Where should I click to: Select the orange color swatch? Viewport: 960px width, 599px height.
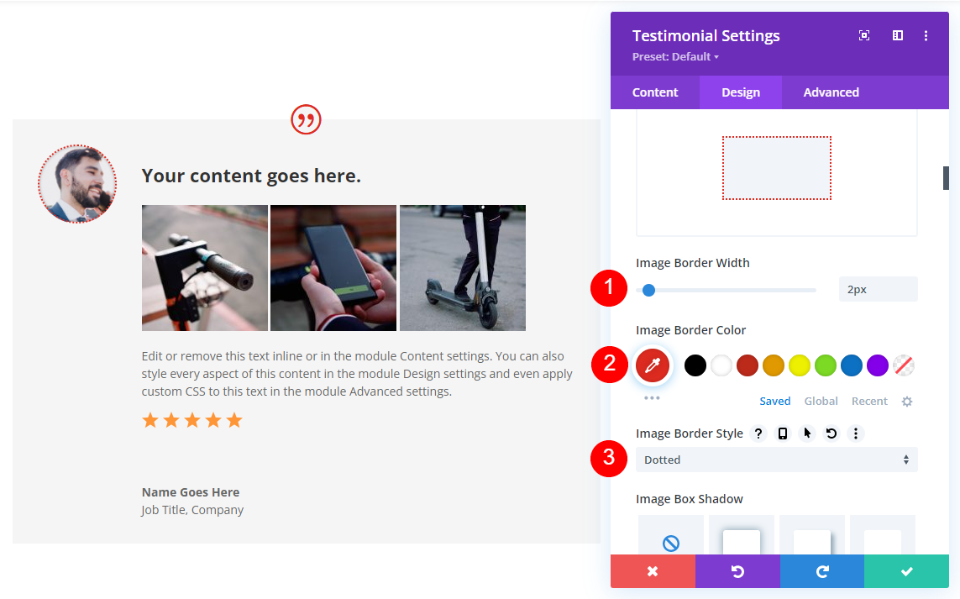click(x=773, y=366)
